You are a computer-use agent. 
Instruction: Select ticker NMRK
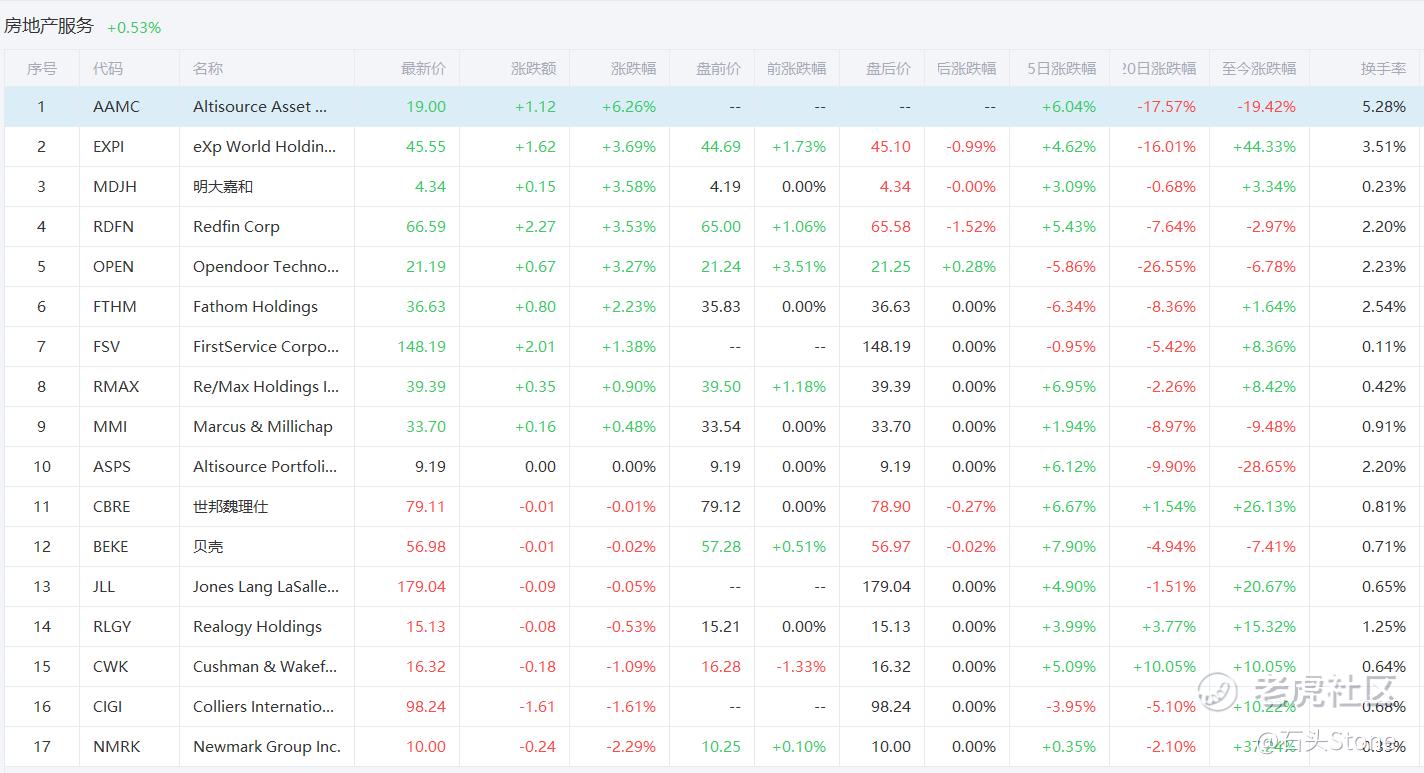pyautogui.click(x=116, y=747)
